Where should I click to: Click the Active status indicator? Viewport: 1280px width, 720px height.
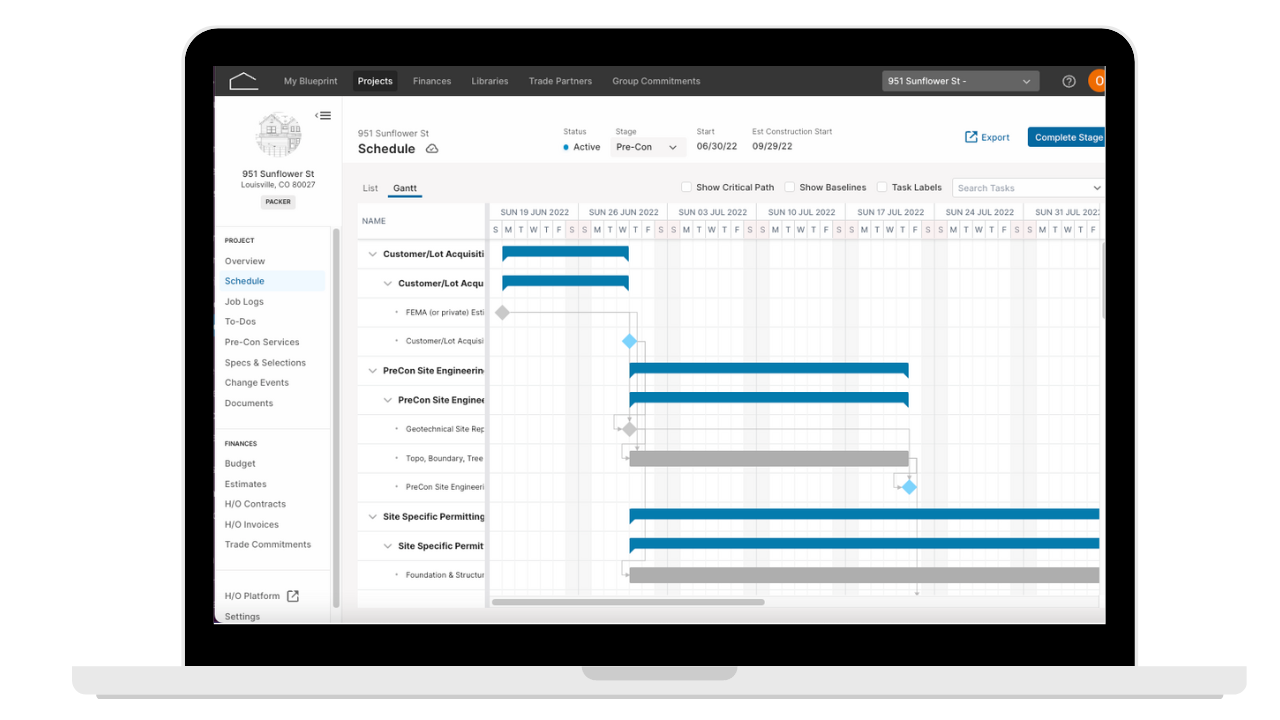click(x=582, y=147)
